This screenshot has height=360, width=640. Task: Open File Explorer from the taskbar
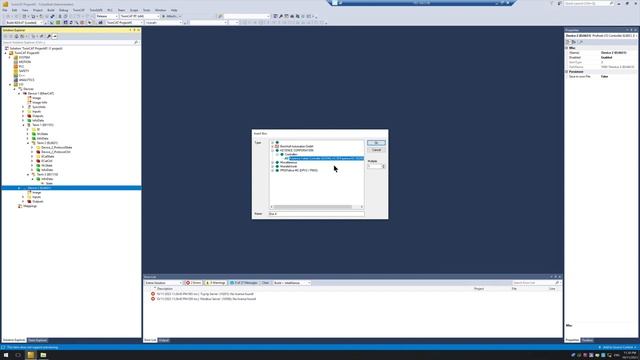click(43, 355)
